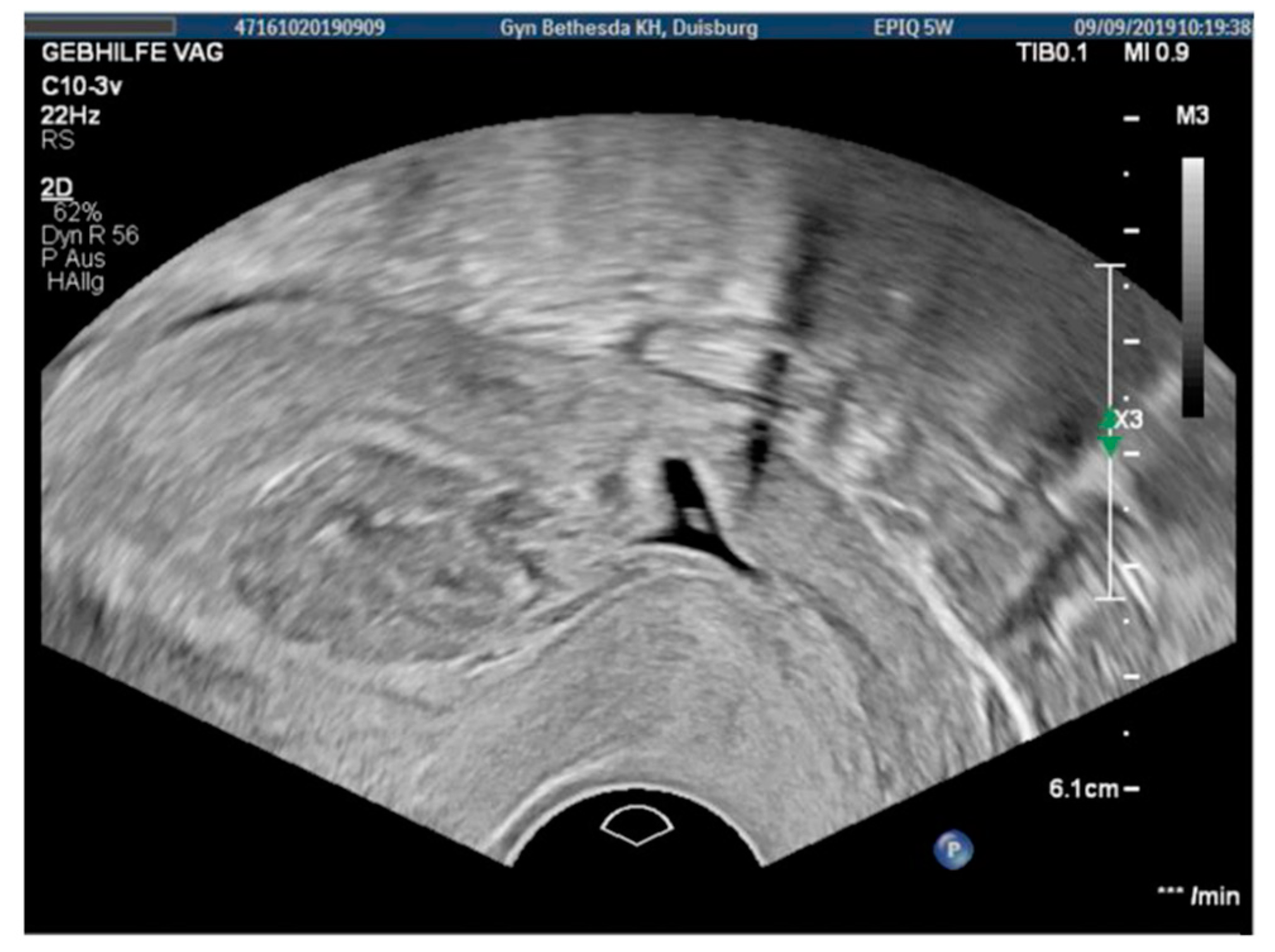Click the blue P icon
Image resolution: width=1275 pixels, height=952 pixels.
pos(953,849)
